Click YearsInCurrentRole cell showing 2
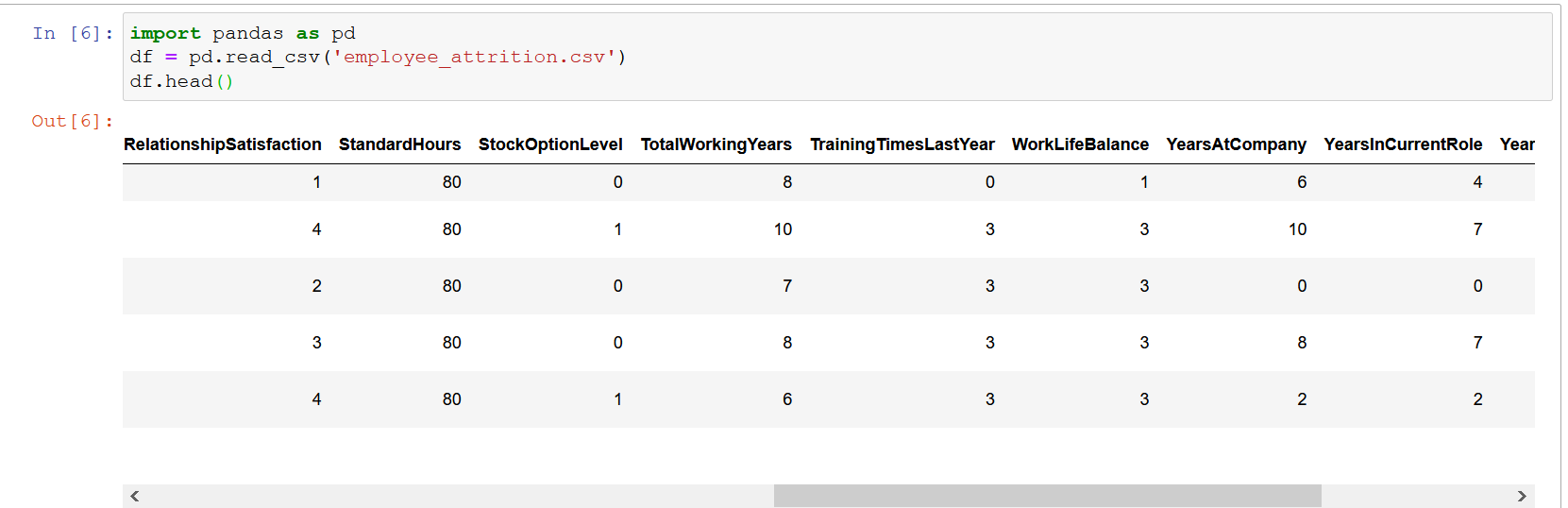 (1478, 399)
